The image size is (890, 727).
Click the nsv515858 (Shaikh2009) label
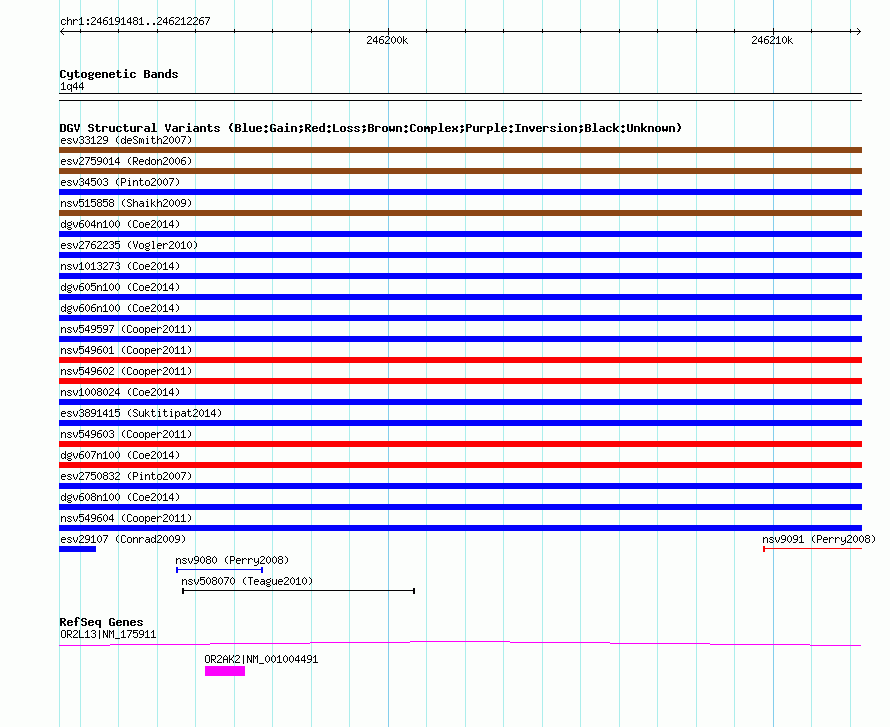tap(126, 203)
